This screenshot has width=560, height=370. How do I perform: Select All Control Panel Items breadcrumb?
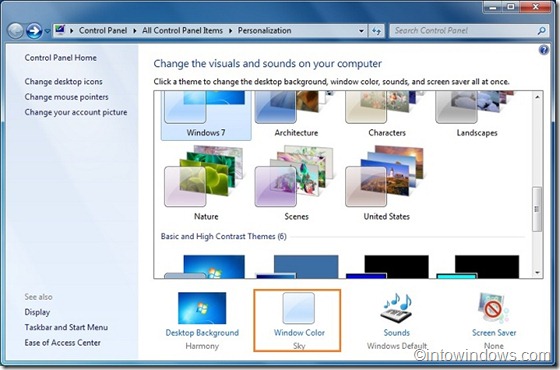[x=182, y=30]
